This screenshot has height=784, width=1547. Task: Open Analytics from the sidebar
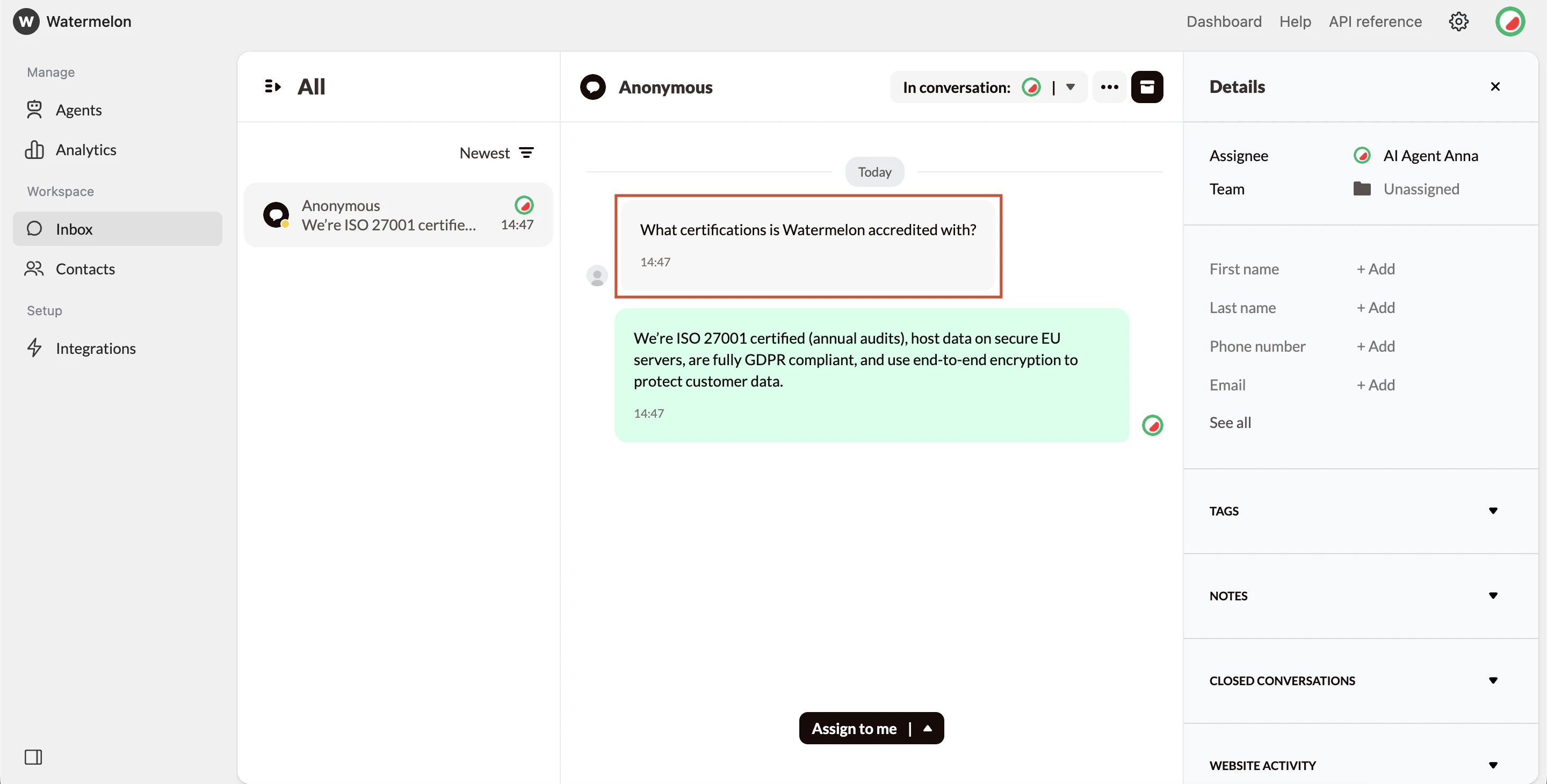pyautogui.click(x=85, y=149)
